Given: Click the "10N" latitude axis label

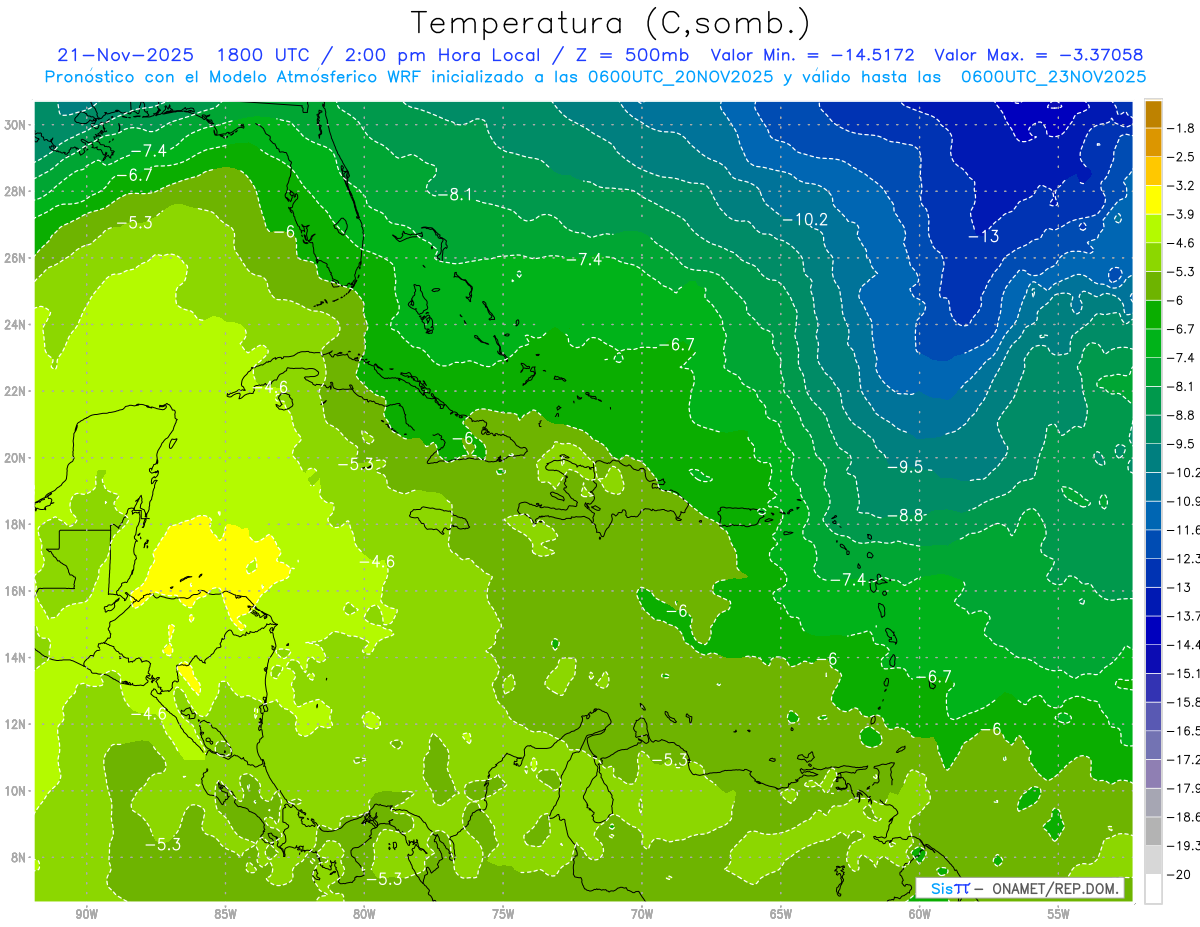Looking at the screenshot, I should [17, 790].
